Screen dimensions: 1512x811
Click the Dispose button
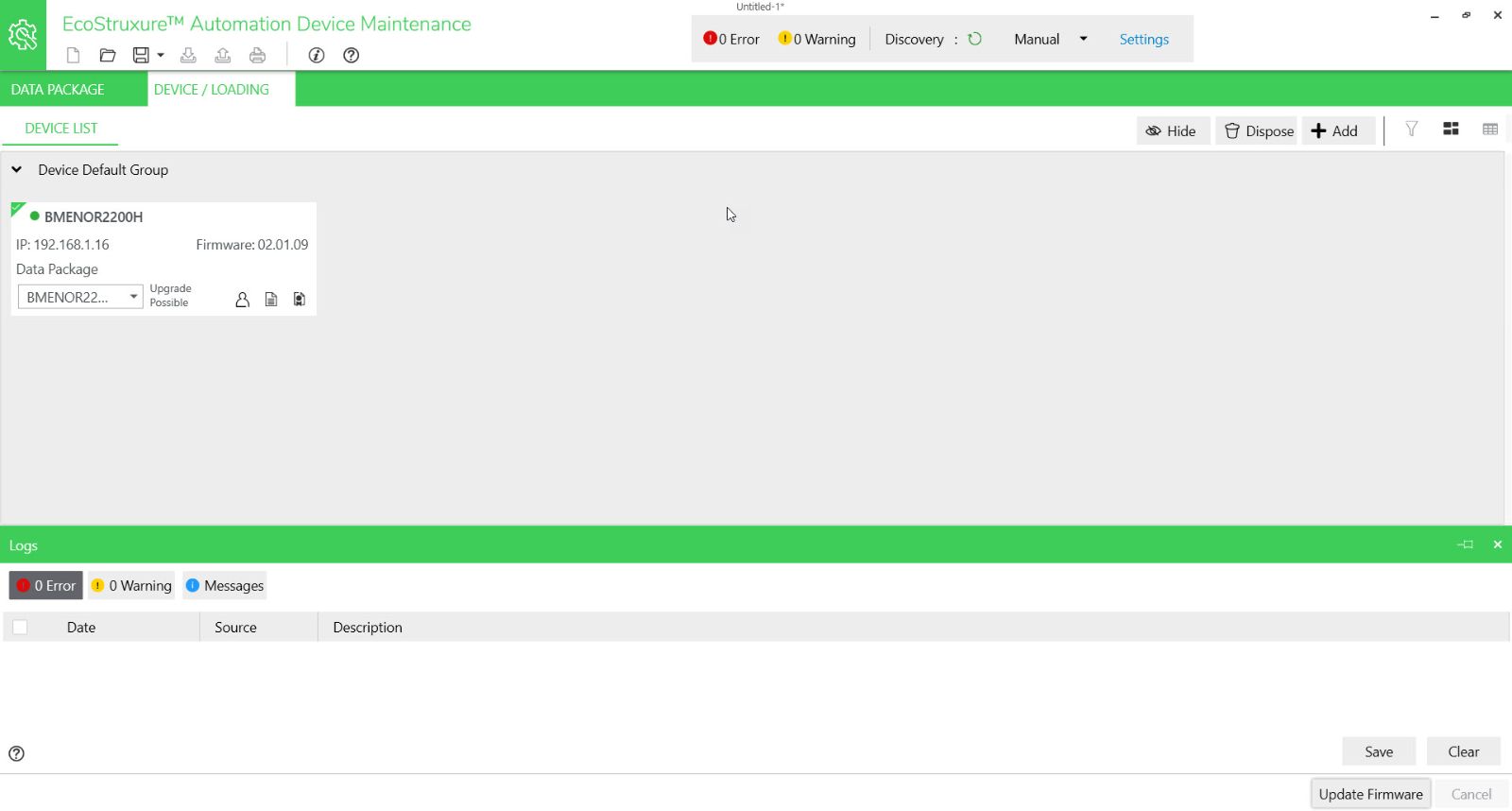pyautogui.click(x=1259, y=130)
